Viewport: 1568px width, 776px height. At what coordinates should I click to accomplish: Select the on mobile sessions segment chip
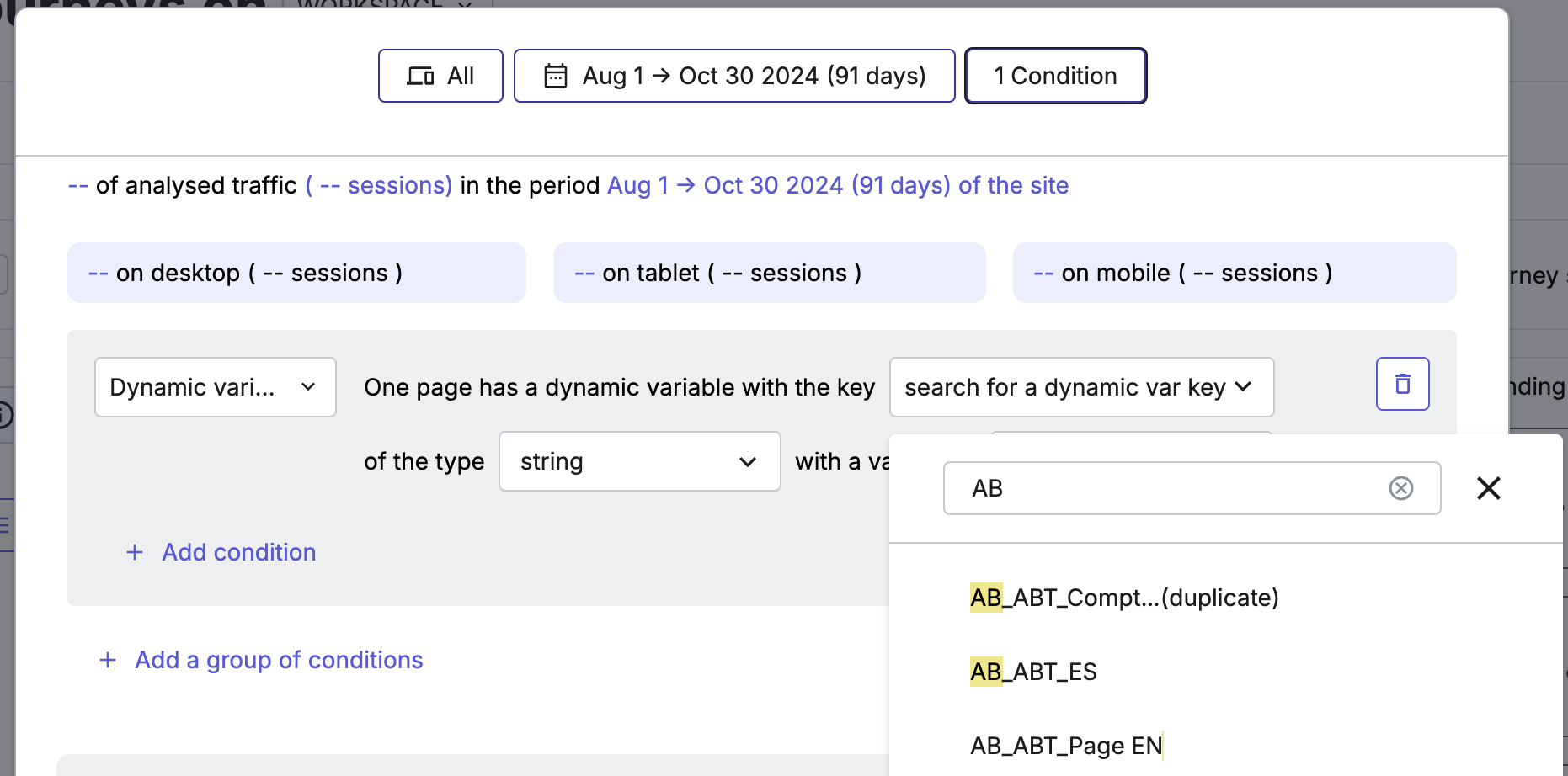coord(1235,272)
